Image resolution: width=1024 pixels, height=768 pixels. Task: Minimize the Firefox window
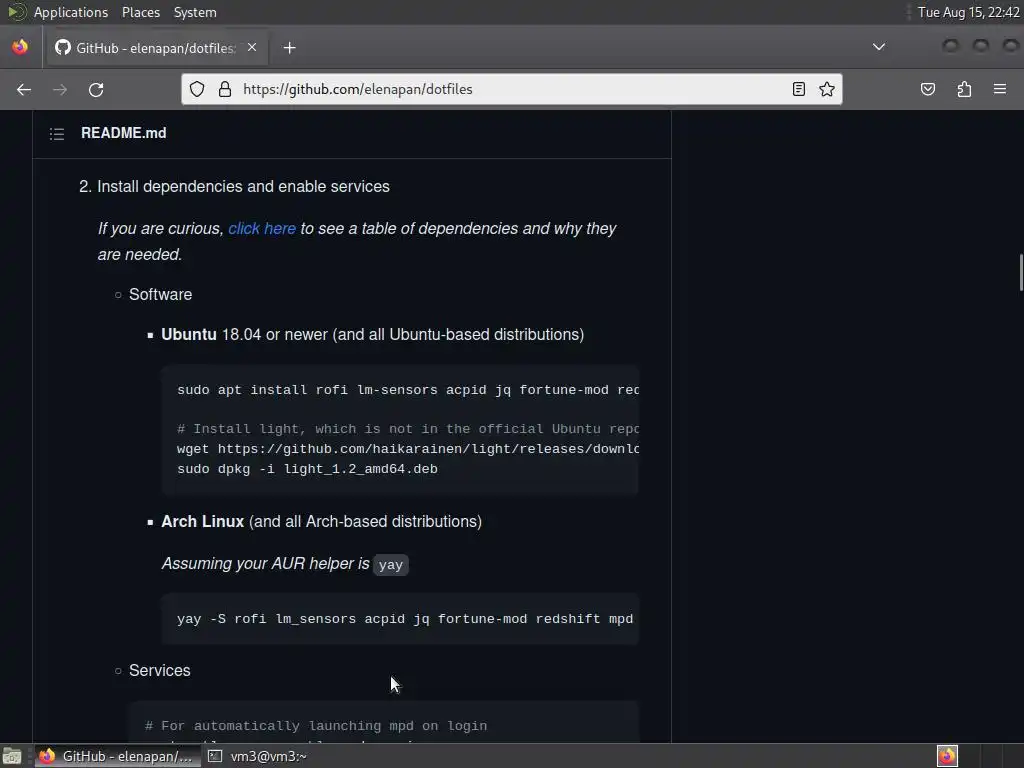click(951, 45)
